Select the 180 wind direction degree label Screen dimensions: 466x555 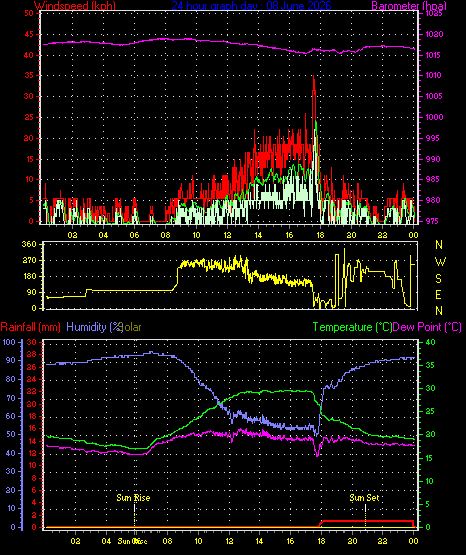coord(29,276)
